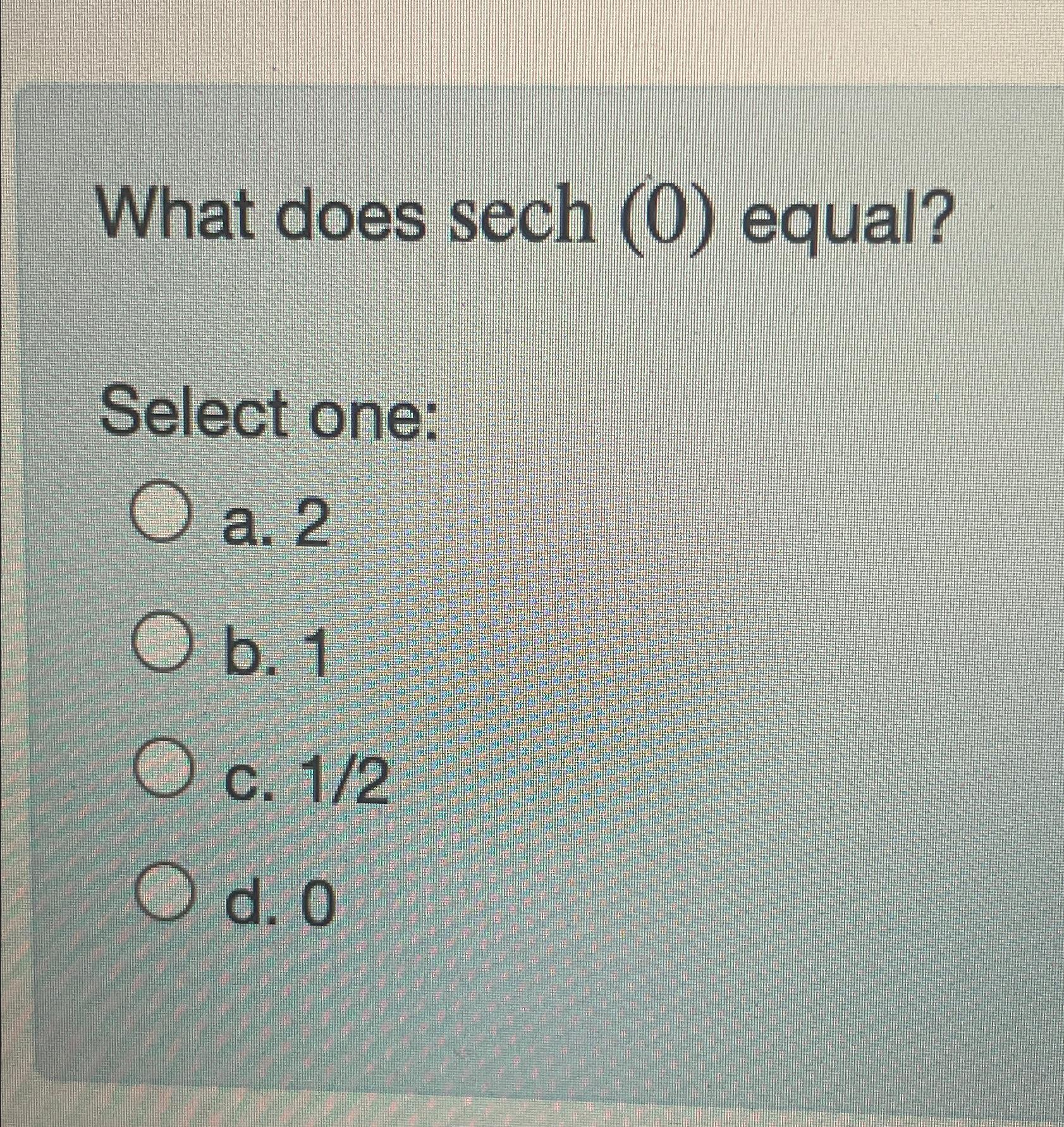Select radio button for answer c. 1/2
1064x1127 pixels.
click(x=166, y=767)
